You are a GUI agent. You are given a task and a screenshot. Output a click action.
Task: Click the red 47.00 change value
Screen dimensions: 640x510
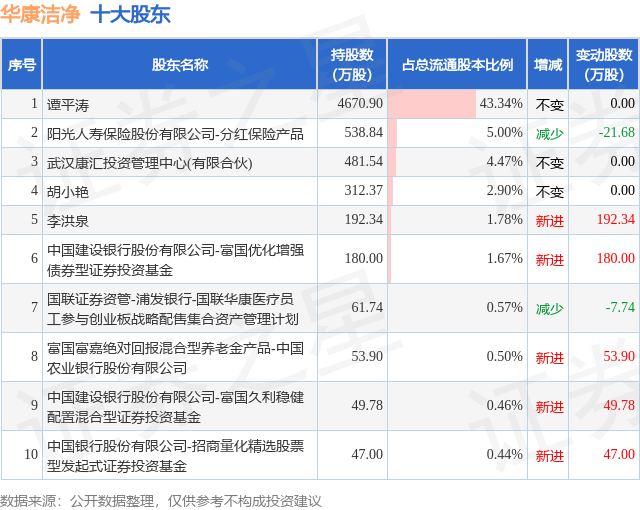point(619,454)
